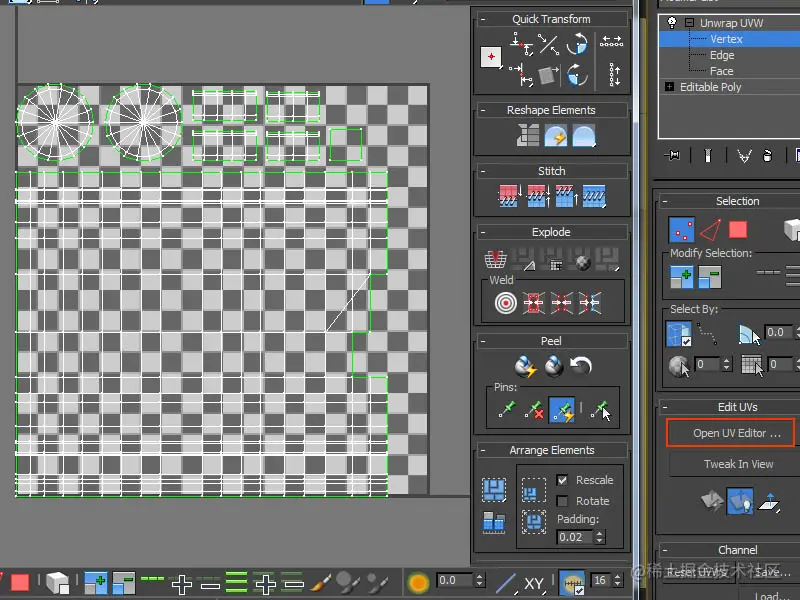The height and width of the screenshot is (600, 800).
Task: Collapse the Arrange Elements rollout
Action: click(483, 450)
